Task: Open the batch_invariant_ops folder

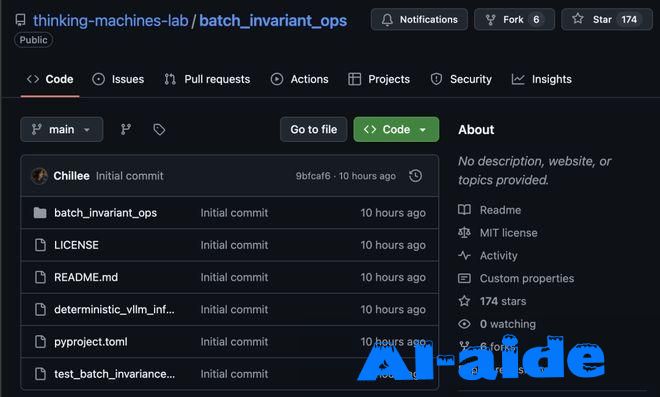Action: point(105,213)
